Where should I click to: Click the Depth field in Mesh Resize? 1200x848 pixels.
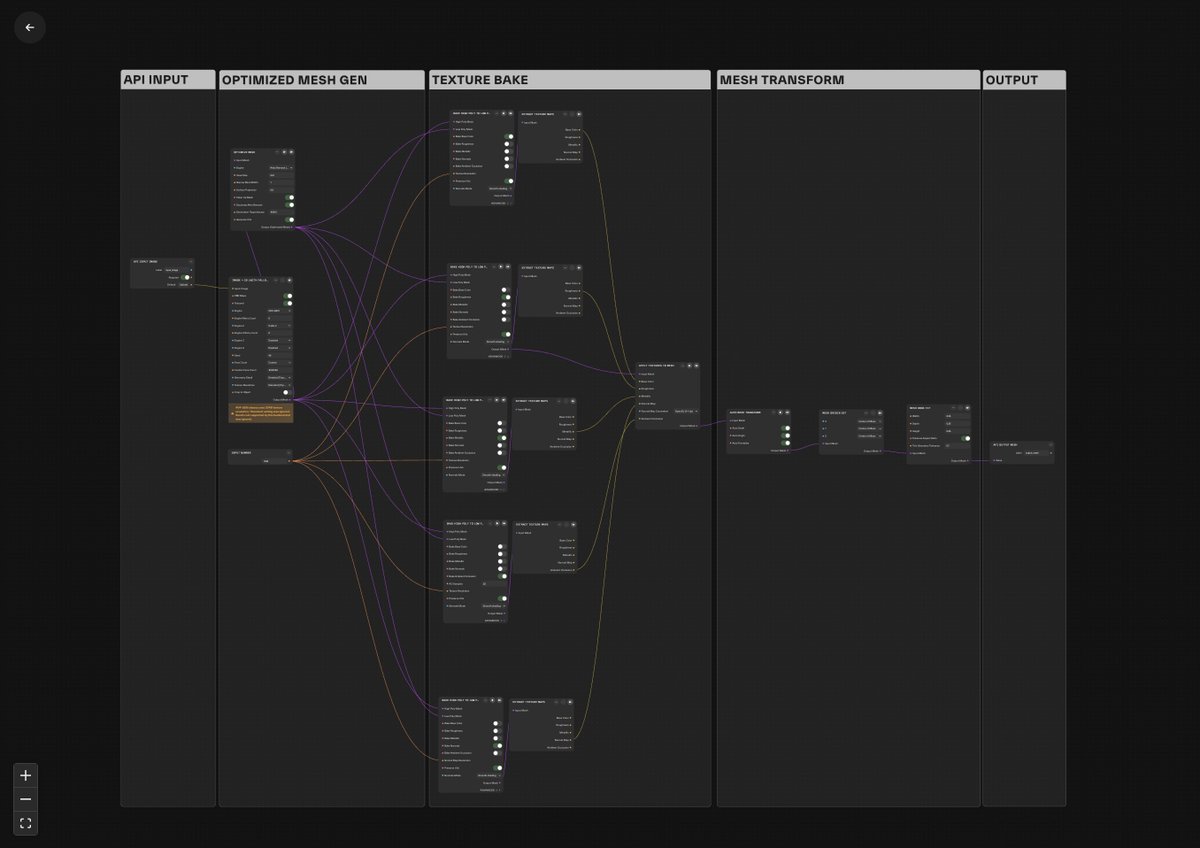pos(957,423)
